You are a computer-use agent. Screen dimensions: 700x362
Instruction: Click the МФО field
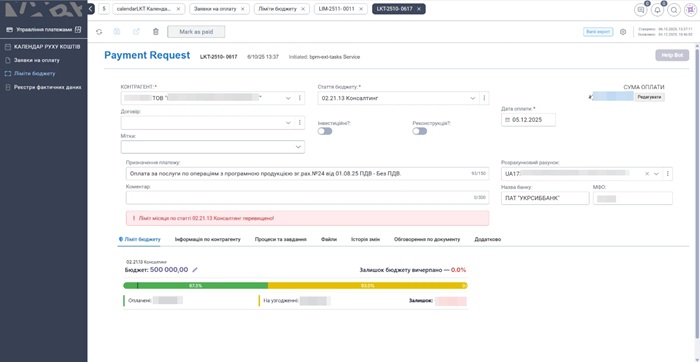(x=633, y=198)
